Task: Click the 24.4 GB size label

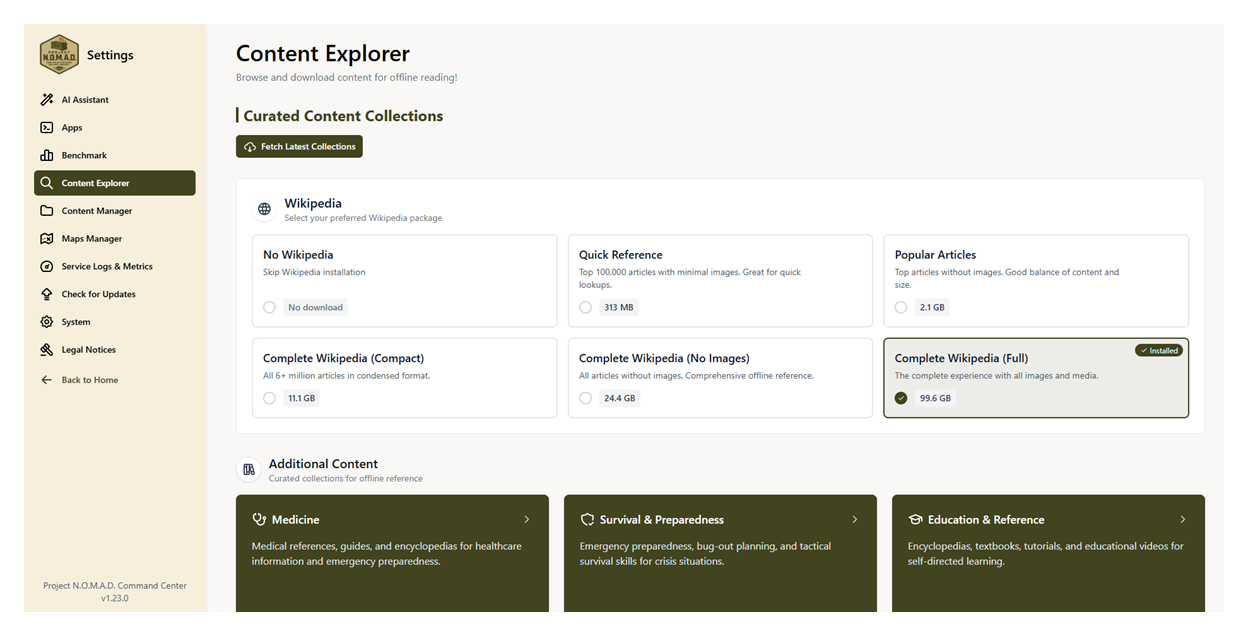Action: tap(619, 398)
